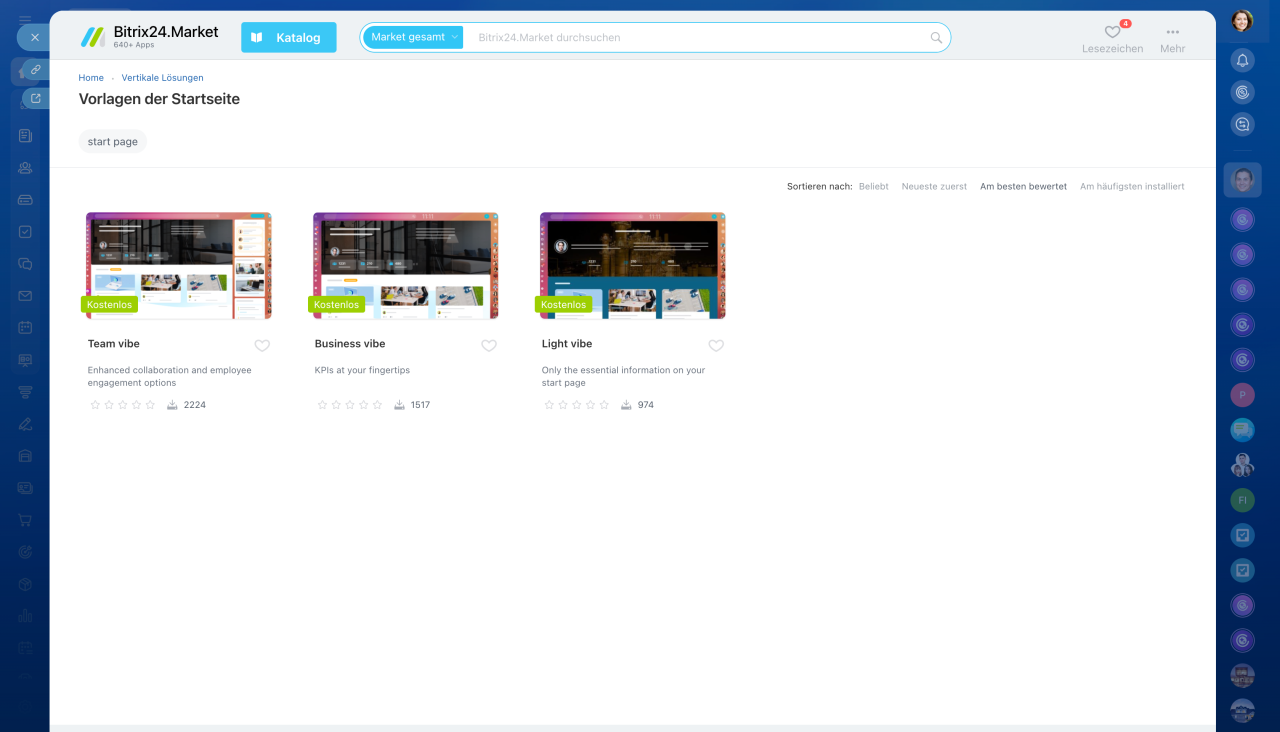Open panel in new window icon
The height and width of the screenshot is (732, 1280).
click(36, 98)
